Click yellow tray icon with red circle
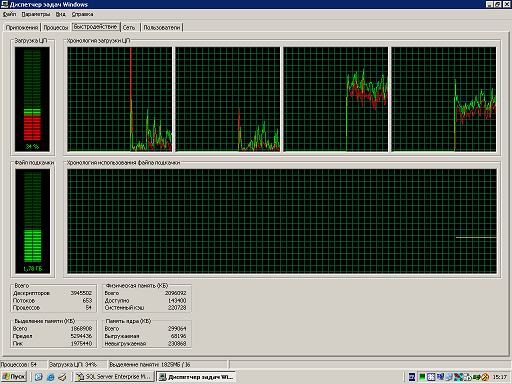 485,377
